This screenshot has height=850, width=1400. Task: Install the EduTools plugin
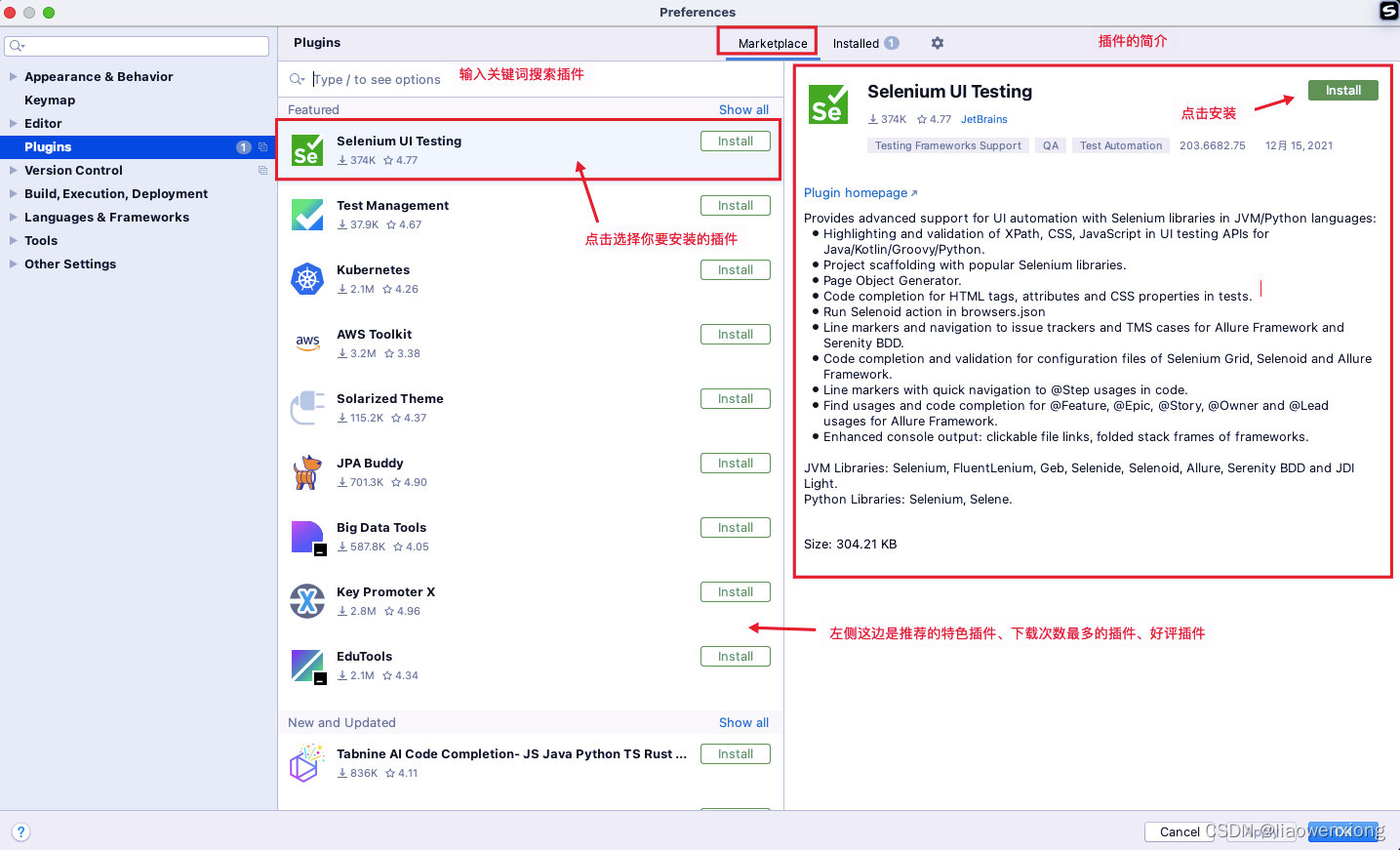point(736,657)
